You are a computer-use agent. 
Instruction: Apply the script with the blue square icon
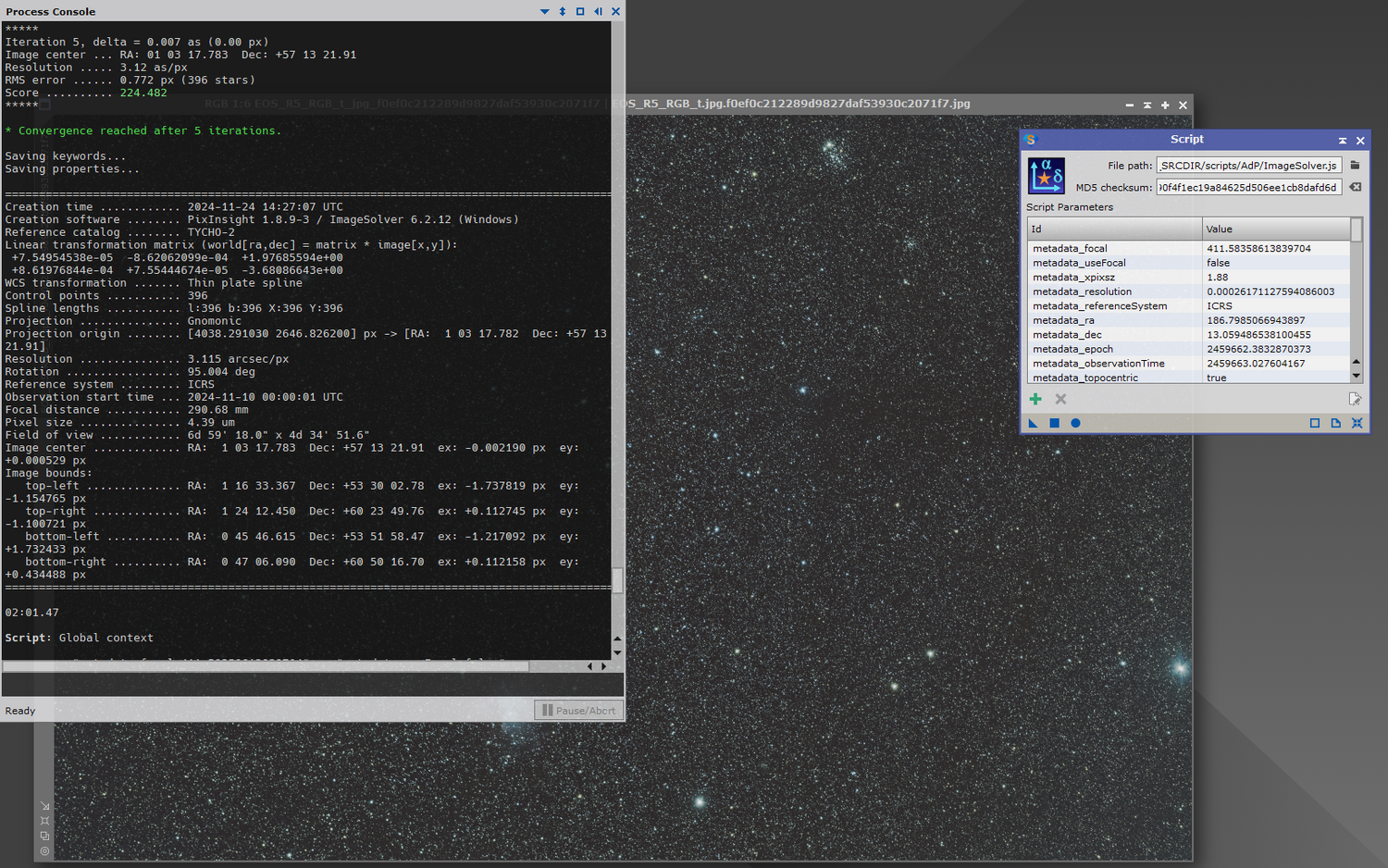click(x=1054, y=423)
